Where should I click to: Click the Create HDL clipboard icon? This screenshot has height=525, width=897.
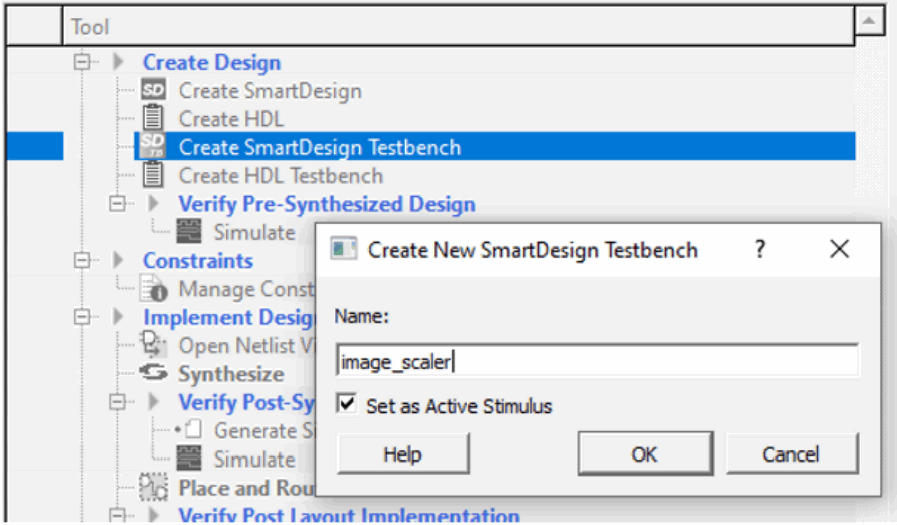[153, 118]
